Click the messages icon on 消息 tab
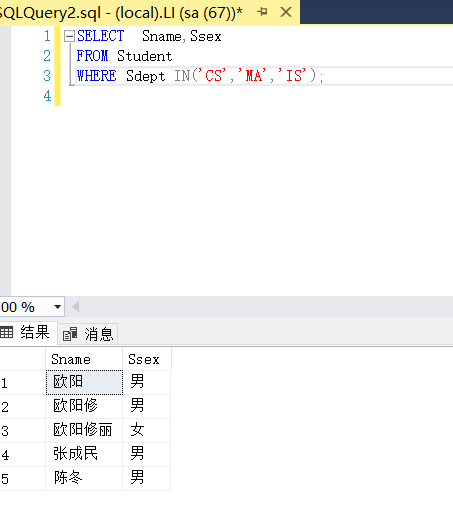 70,334
